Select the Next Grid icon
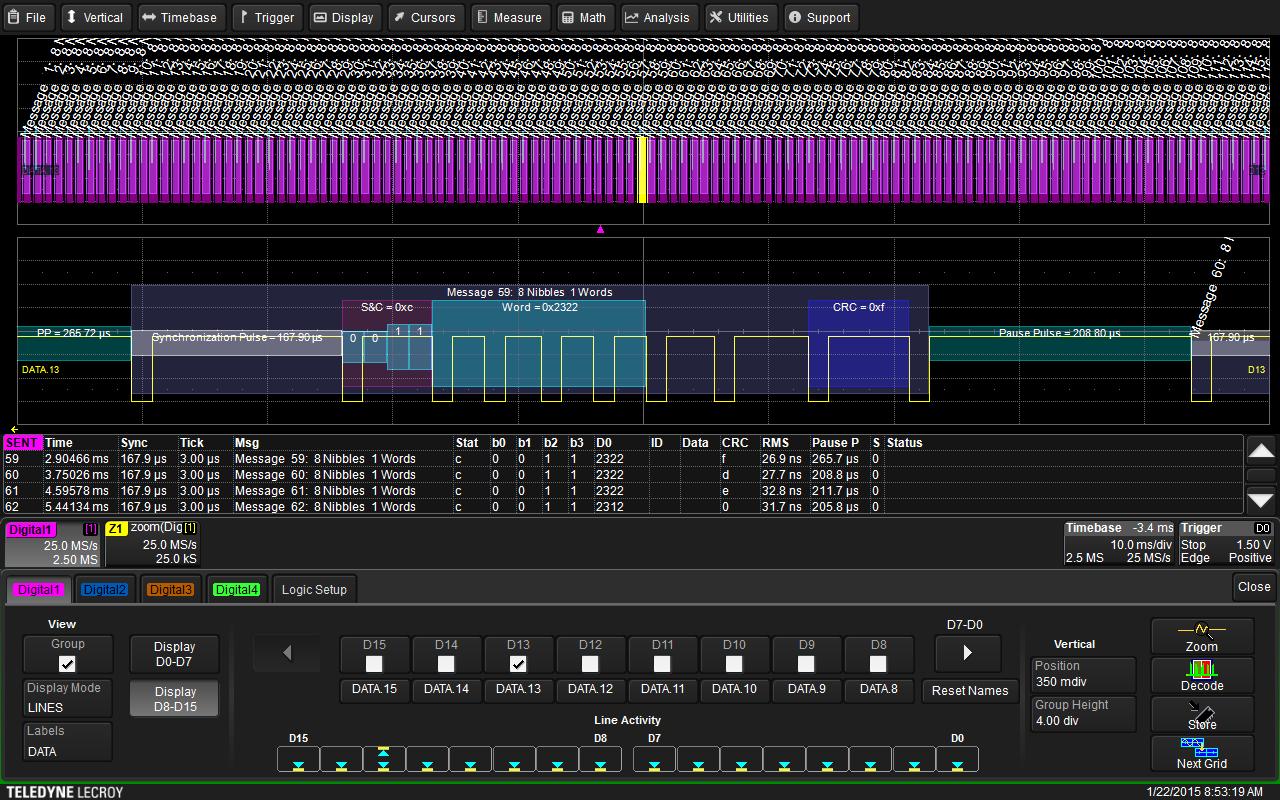This screenshot has height=800, width=1280. click(x=1202, y=753)
